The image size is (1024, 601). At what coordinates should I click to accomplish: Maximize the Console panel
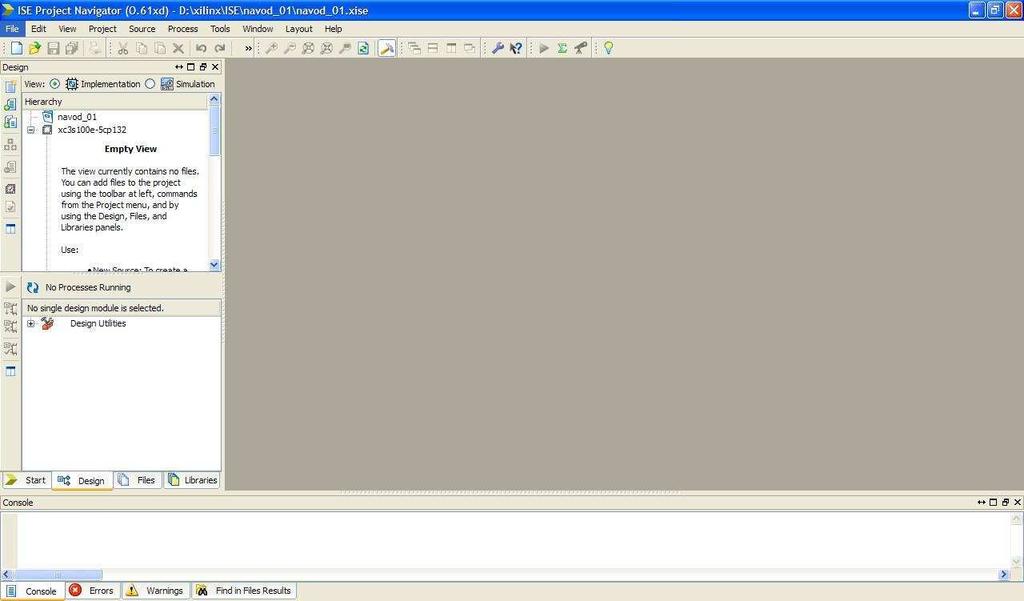(993, 502)
